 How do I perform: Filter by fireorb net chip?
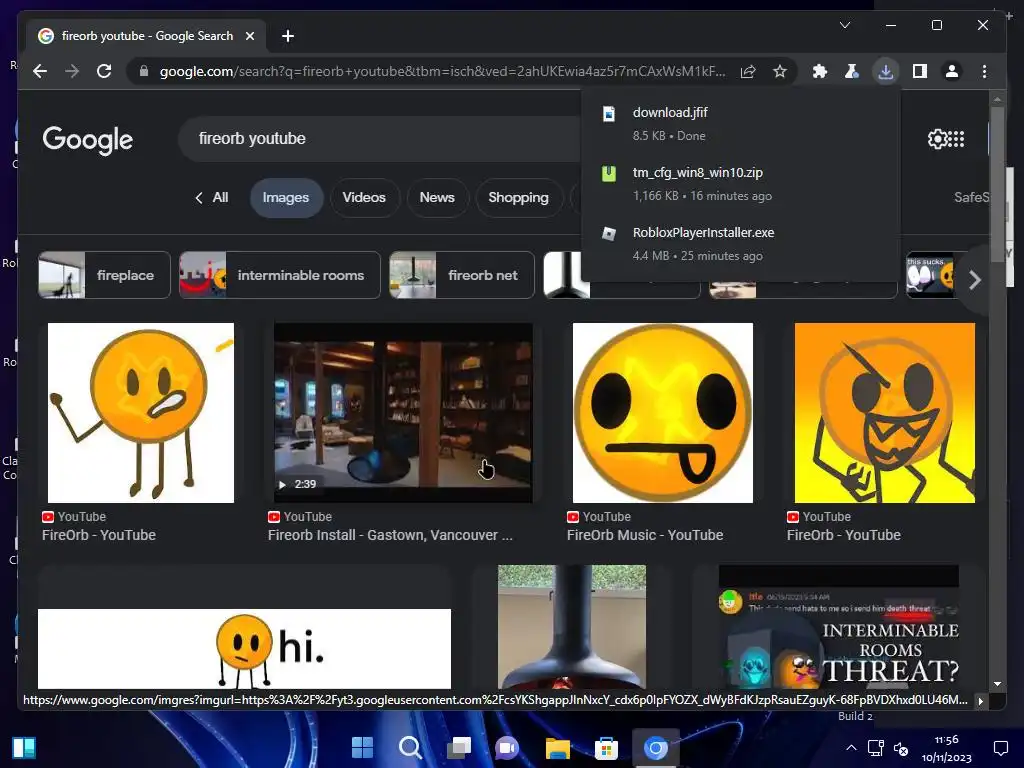click(462, 275)
